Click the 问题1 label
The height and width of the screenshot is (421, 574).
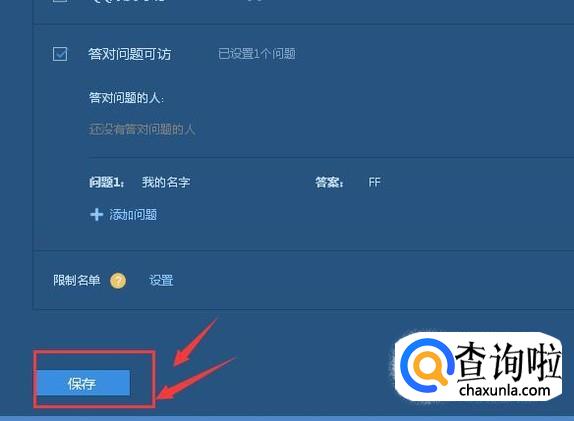(x=107, y=182)
